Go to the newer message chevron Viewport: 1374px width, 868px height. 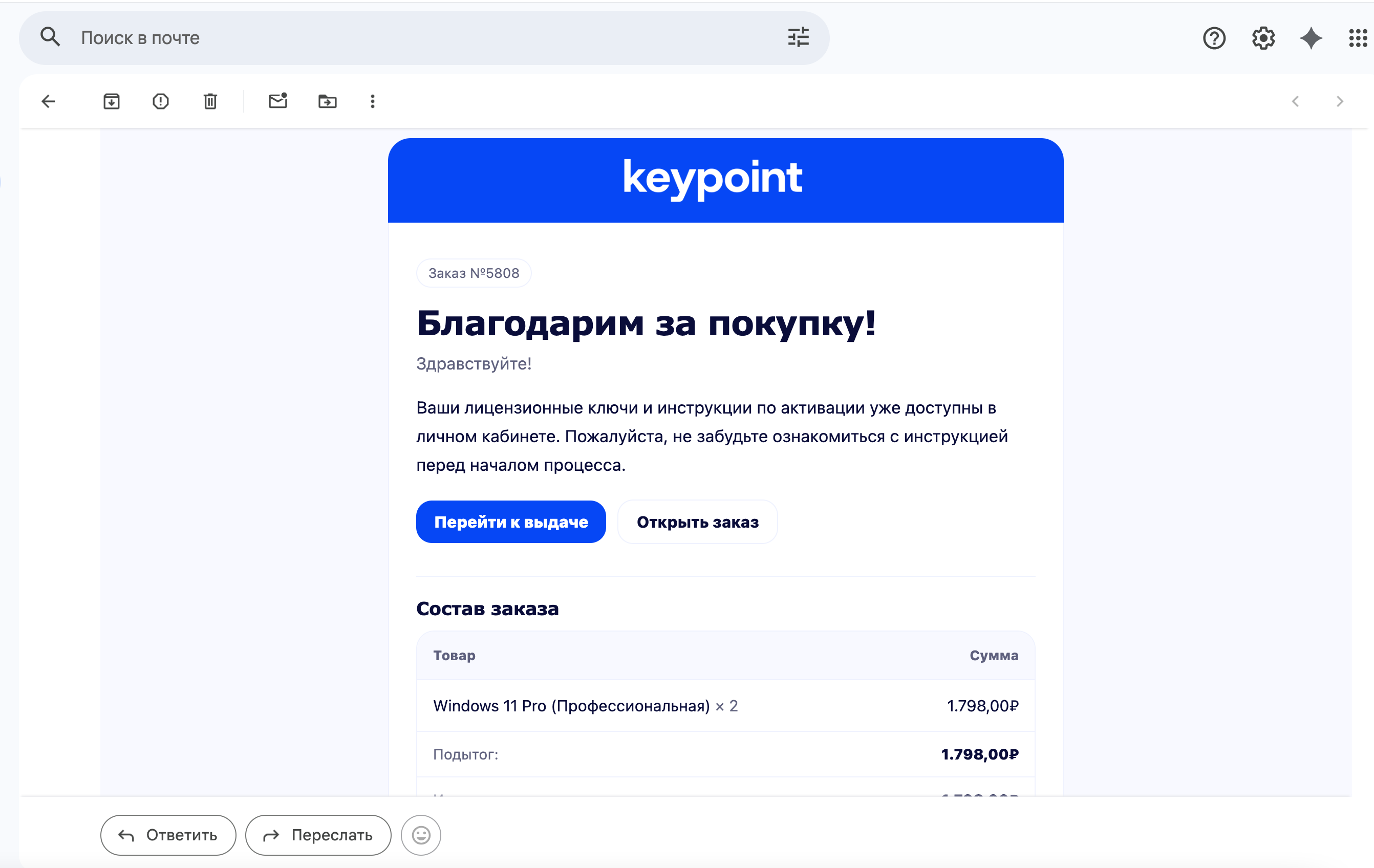(1295, 101)
